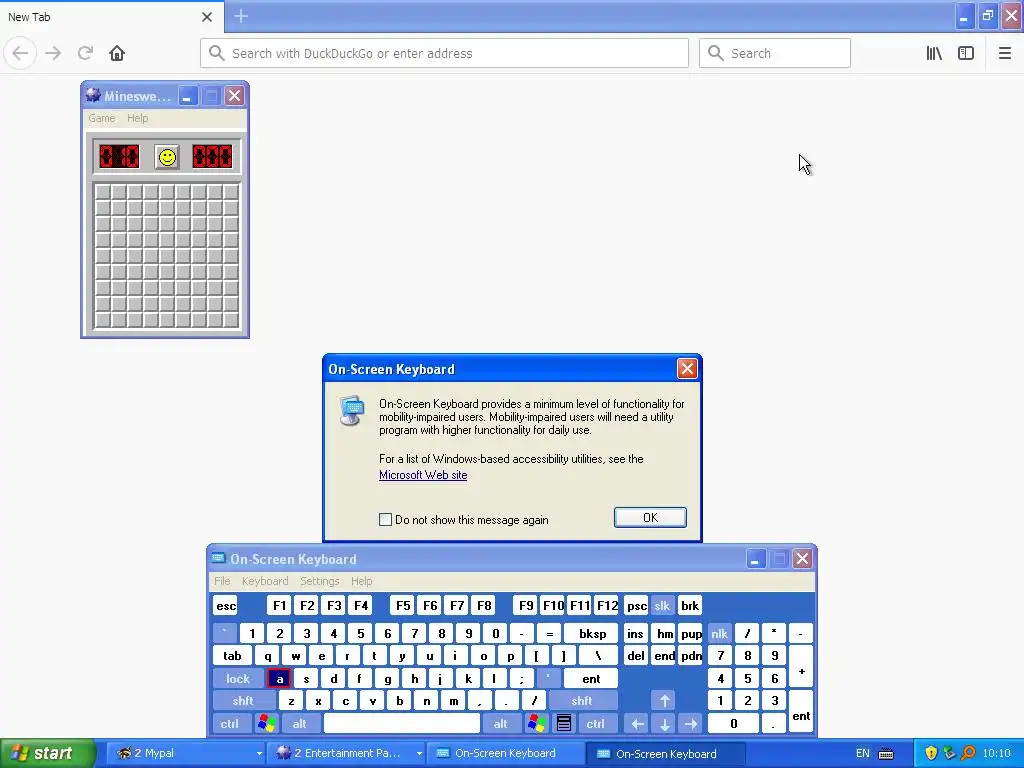Click the security shield tray icon

click(x=931, y=753)
